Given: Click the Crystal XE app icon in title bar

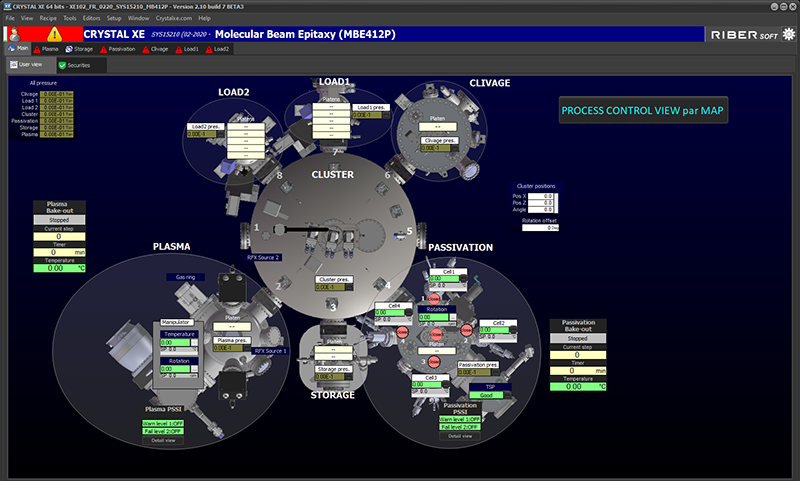Looking at the screenshot, I should [7, 6].
